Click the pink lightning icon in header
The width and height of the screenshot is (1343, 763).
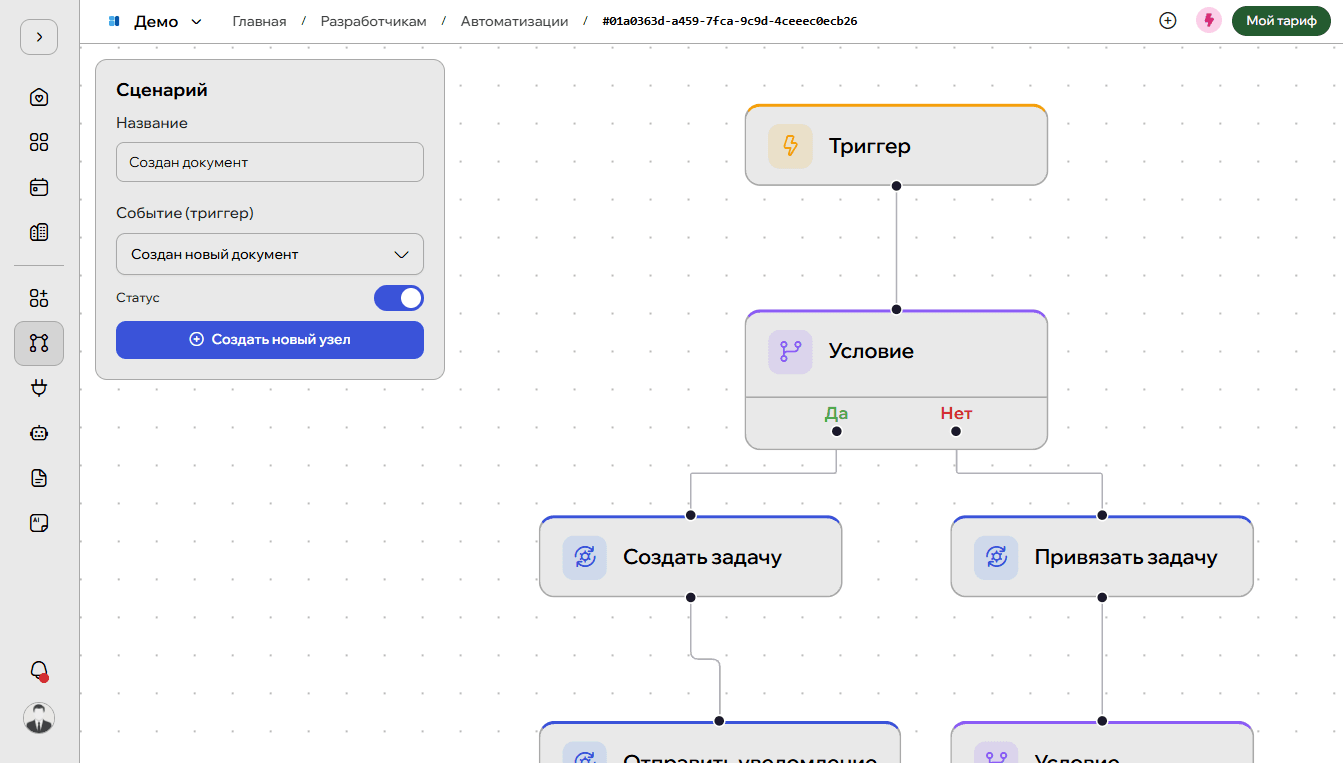click(x=1209, y=21)
